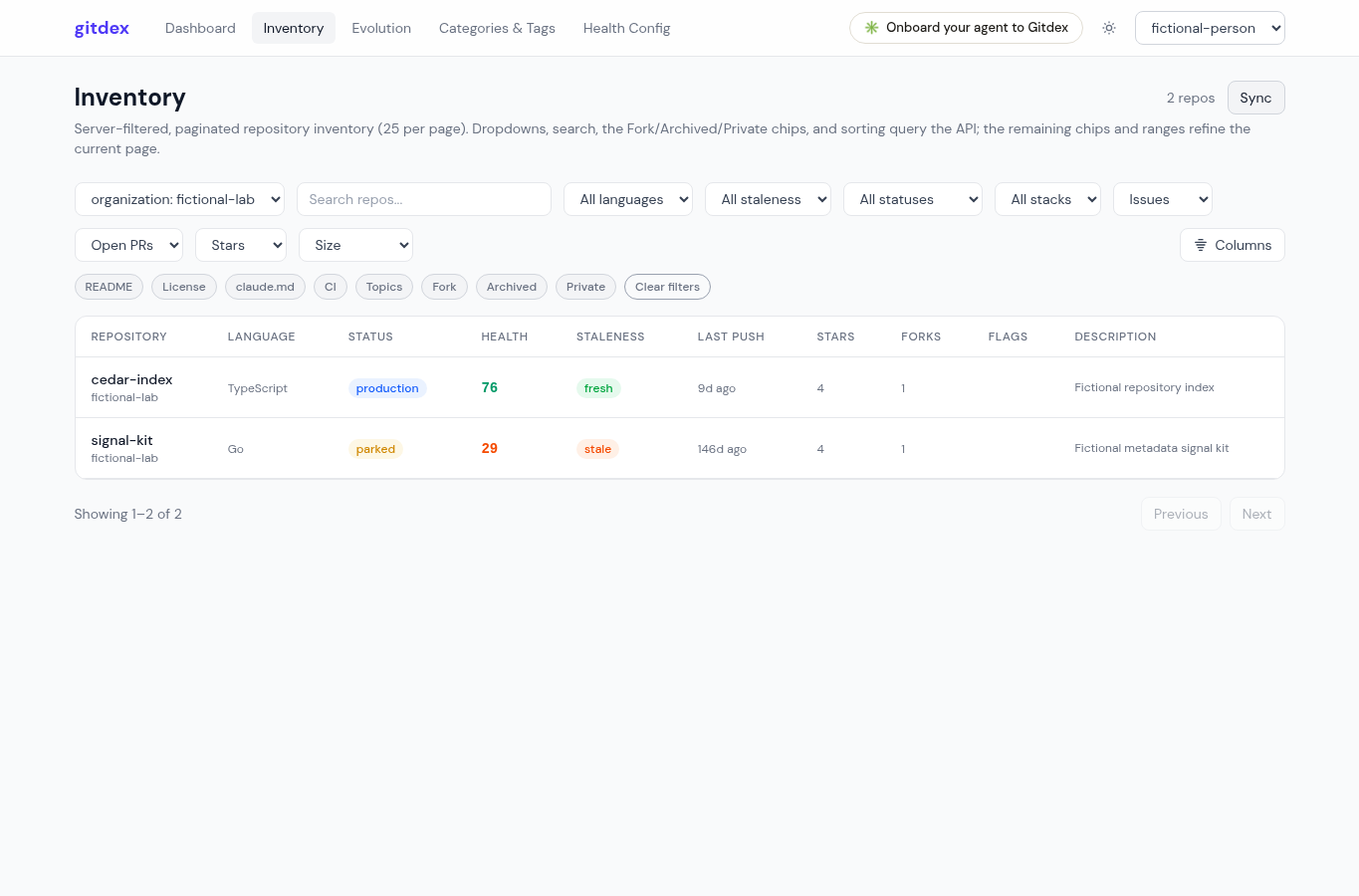Toggle the Private filter chip
The image size is (1359, 896).
(x=585, y=287)
